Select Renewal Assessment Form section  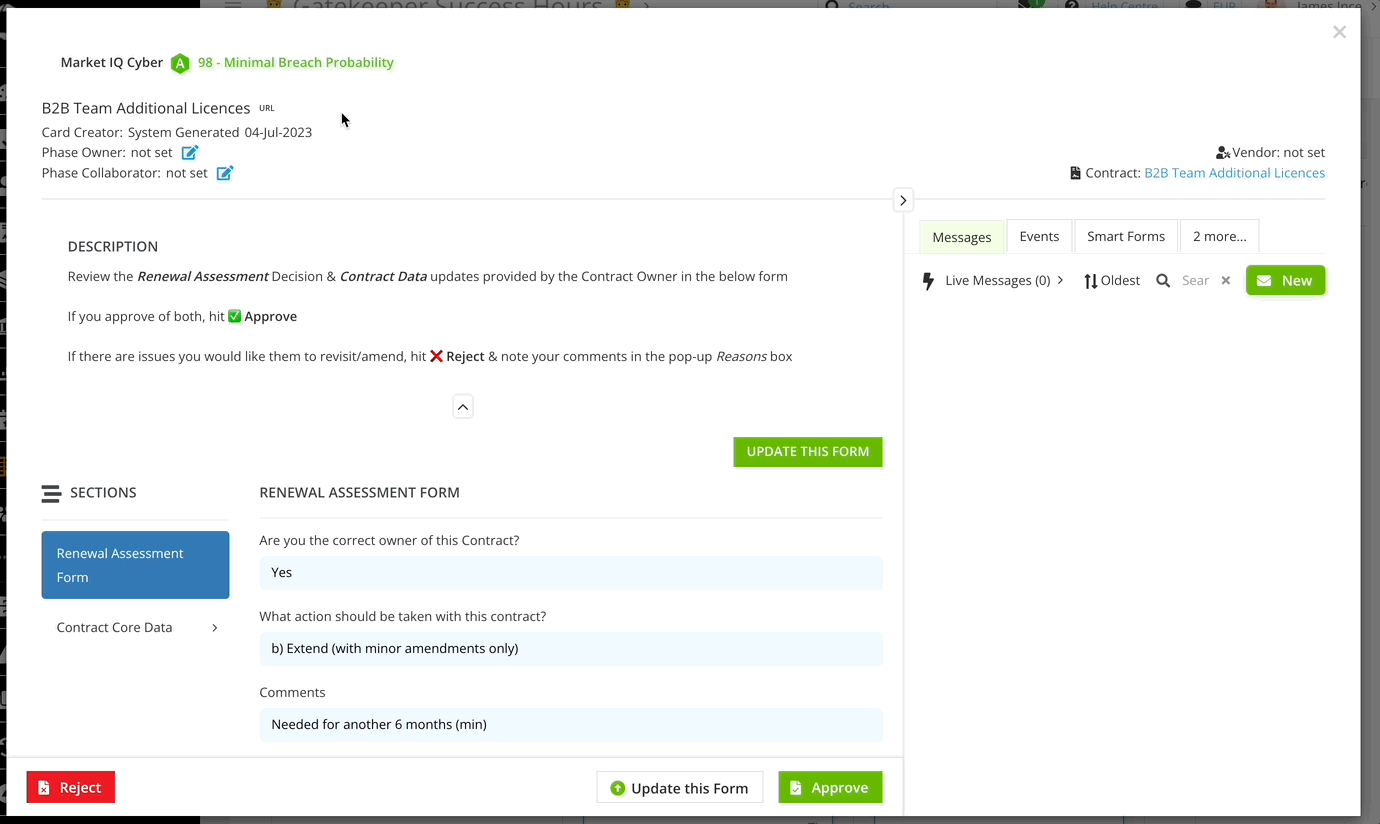pyautogui.click(x=135, y=565)
